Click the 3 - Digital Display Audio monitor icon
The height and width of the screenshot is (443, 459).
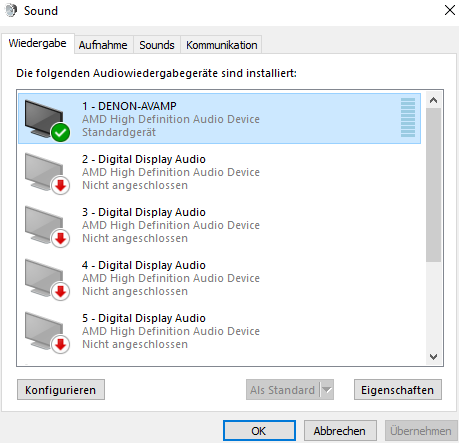[x=44, y=224]
